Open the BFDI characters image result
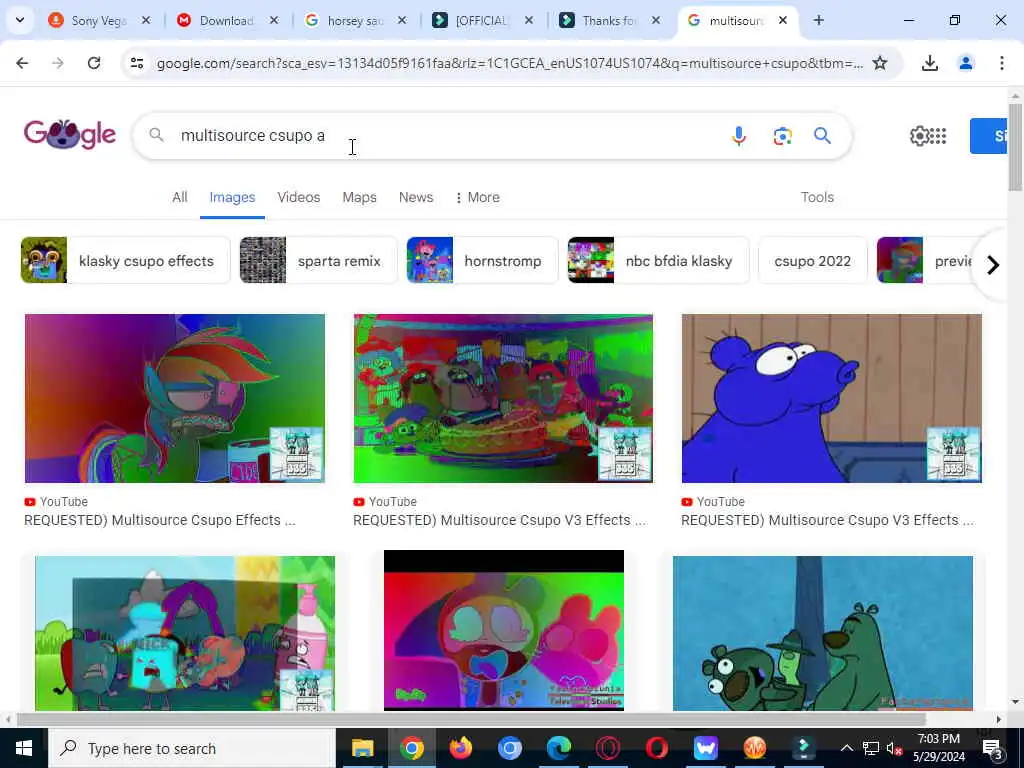The height and width of the screenshot is (768, 1024). pyautogui.click(x=185, y=633)
